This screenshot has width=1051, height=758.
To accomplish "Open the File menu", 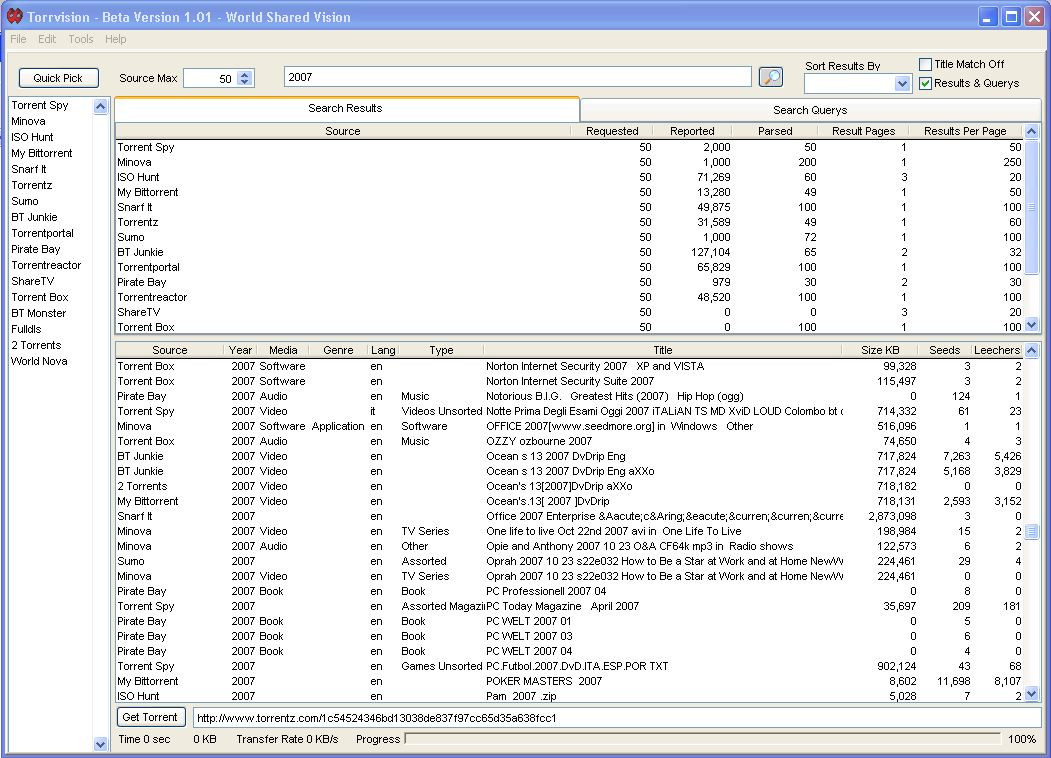I will [x=18, y=39].
